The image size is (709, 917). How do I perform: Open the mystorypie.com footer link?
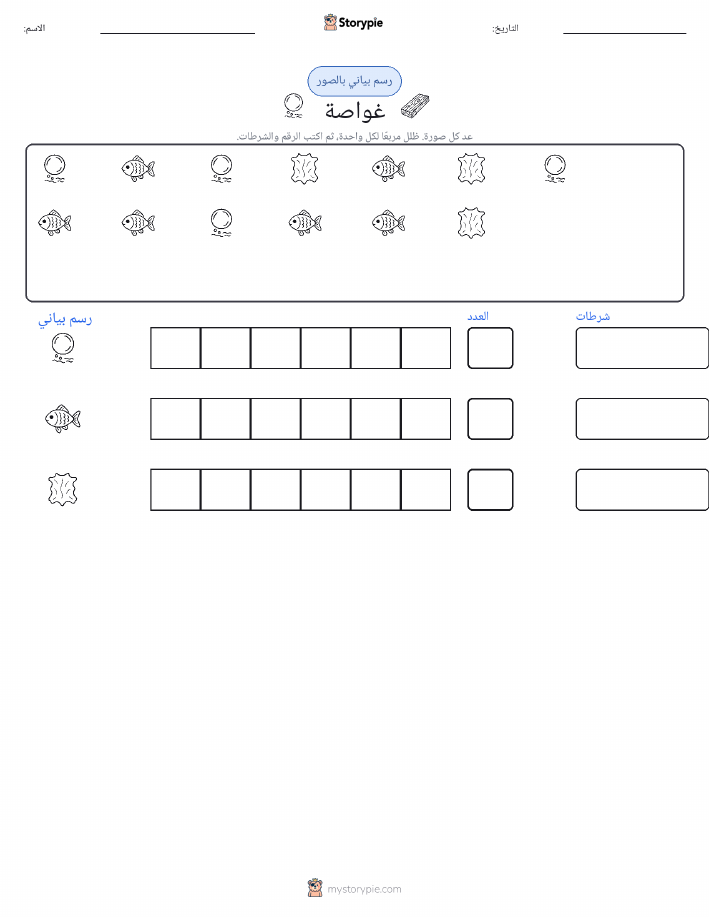(x=354, y=888)
